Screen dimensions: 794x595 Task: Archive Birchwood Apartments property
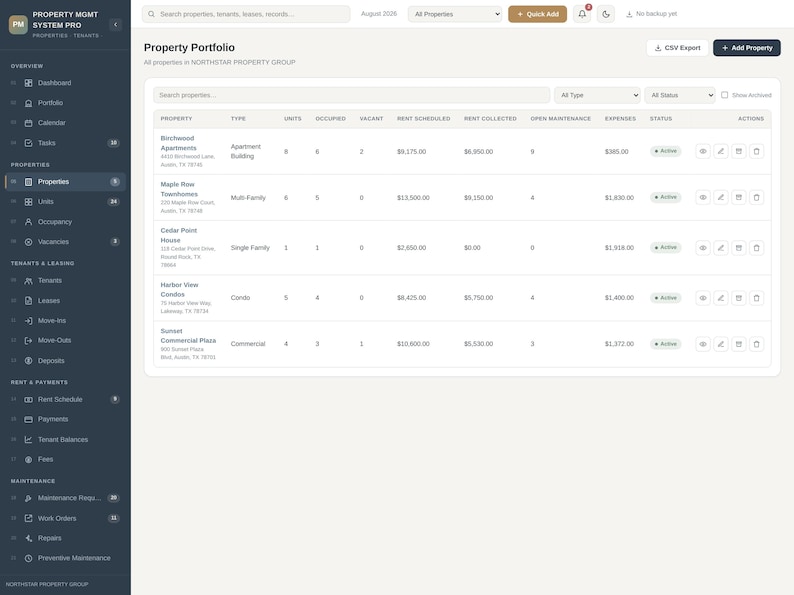point(739,151)
